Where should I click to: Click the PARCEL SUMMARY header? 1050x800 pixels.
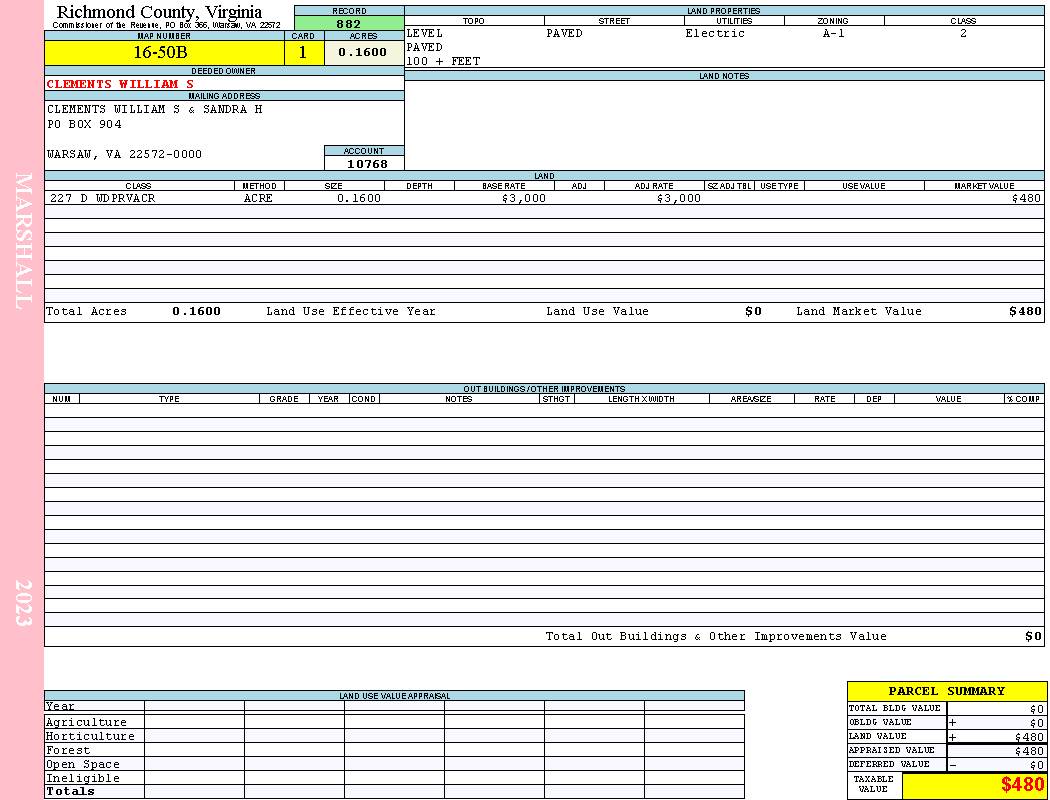pyautogui.click(x=946, y=691)
